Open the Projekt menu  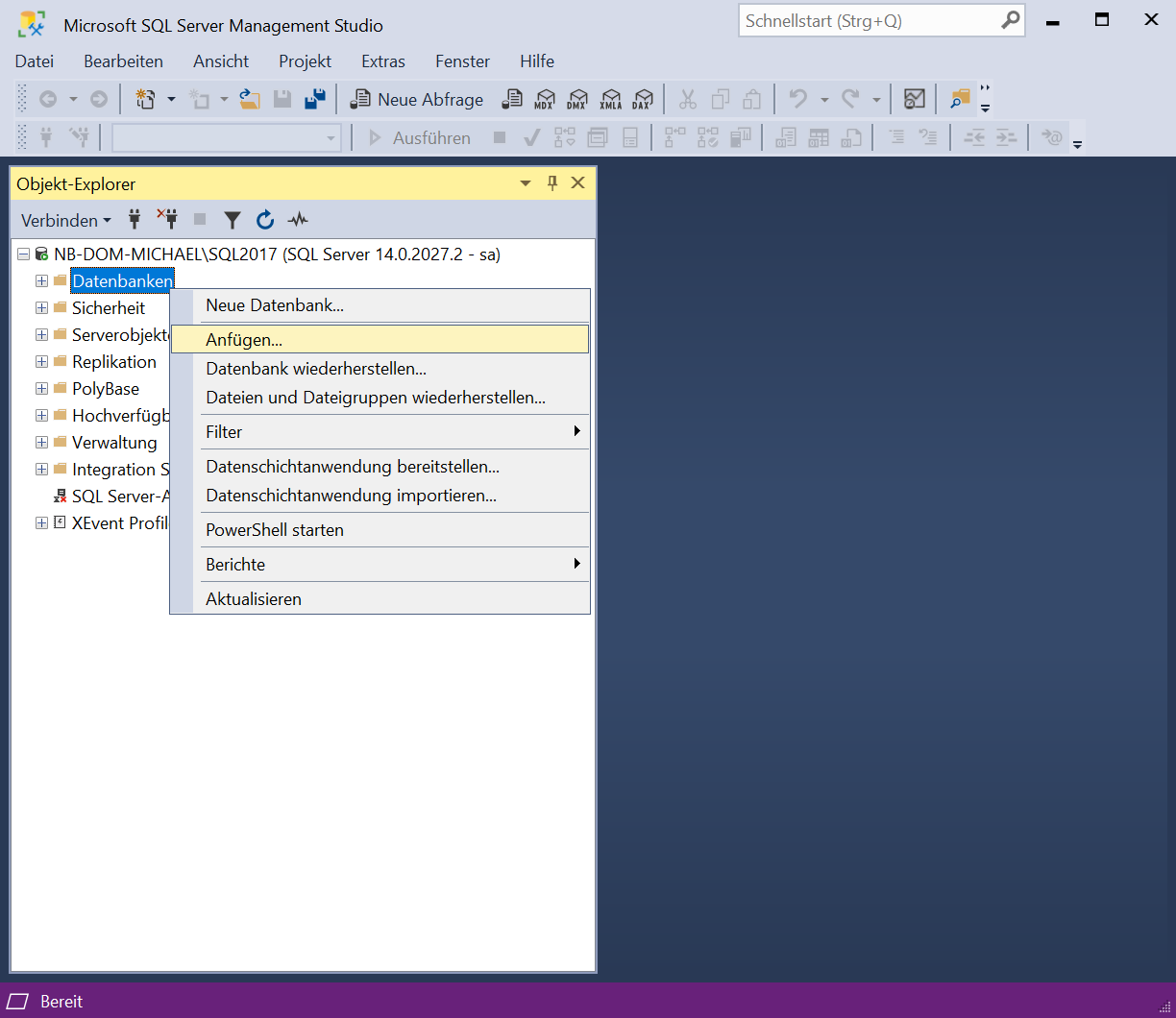(306, 61)
